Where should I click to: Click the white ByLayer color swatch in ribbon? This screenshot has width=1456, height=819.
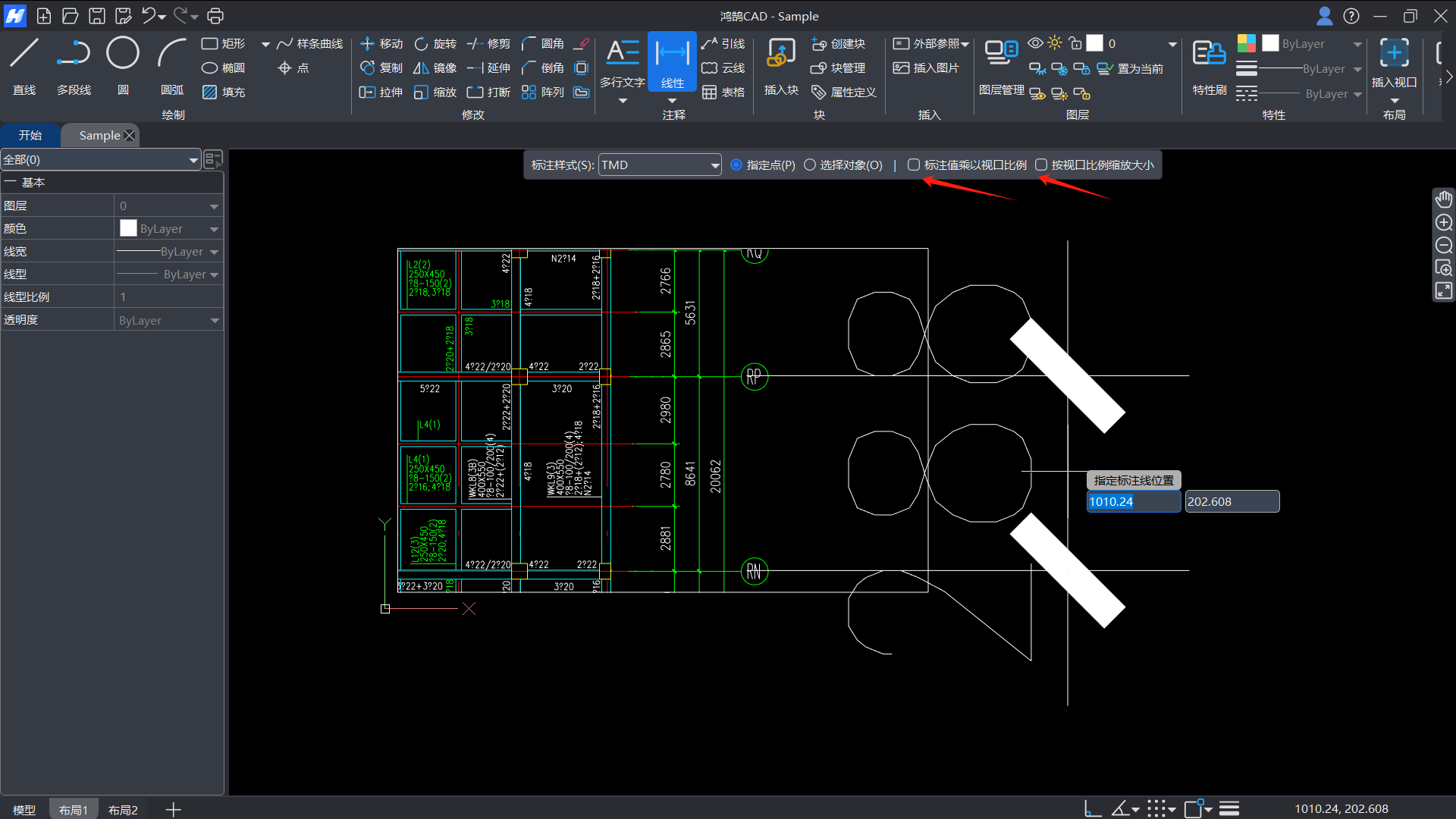coord(1270,43)
